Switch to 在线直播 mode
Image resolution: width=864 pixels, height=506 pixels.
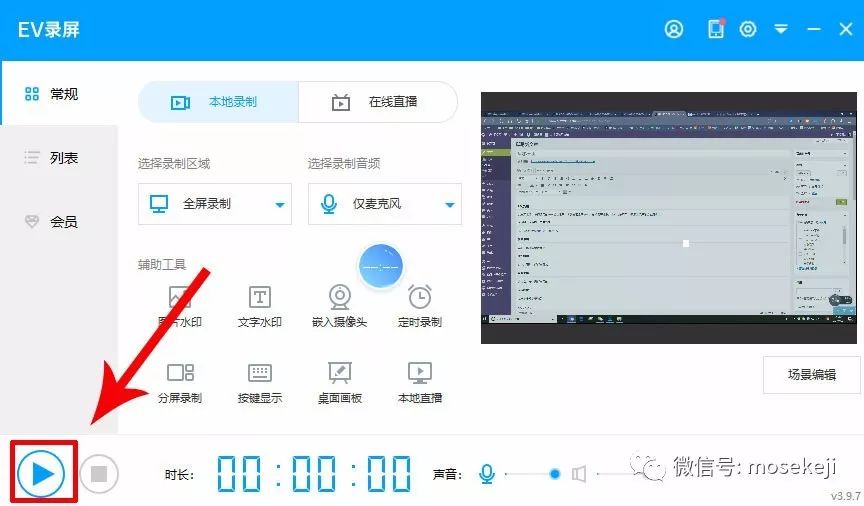click(378, 102)
